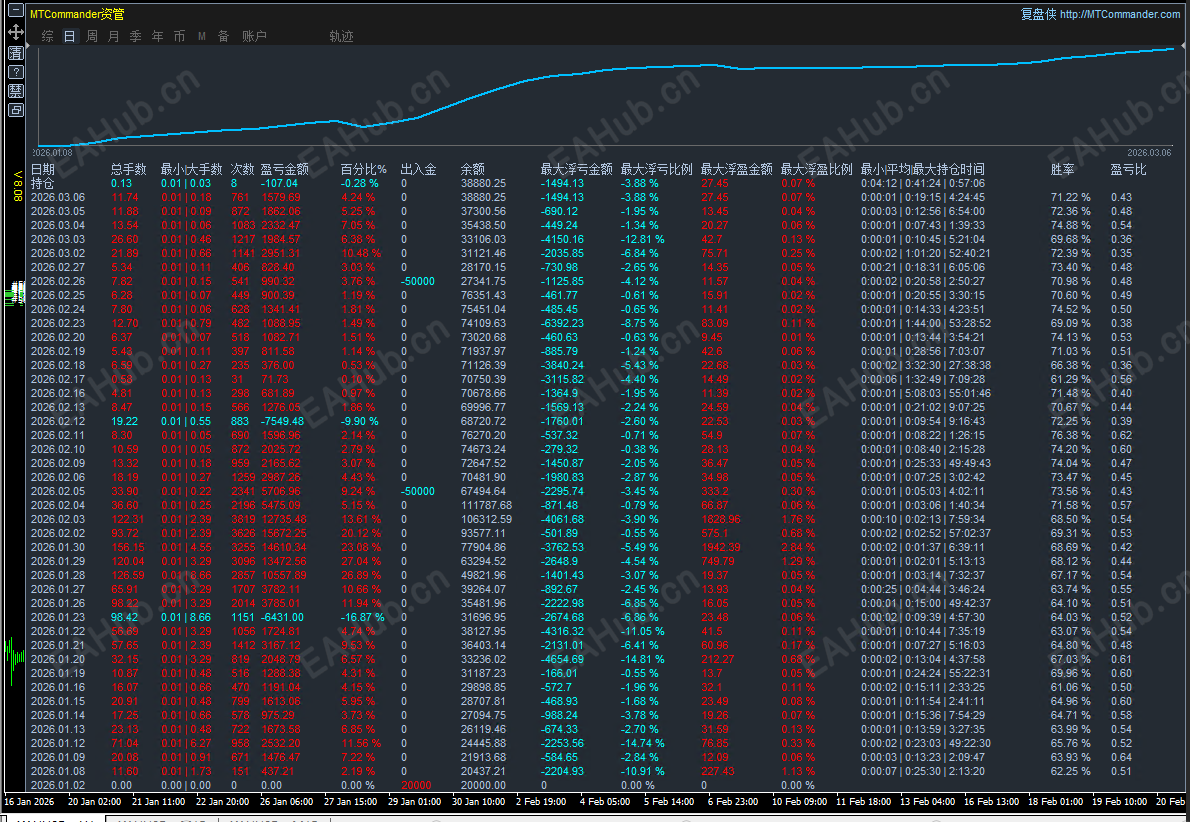Select the 季 quarterly tab
Image resolution: width=1190 pixels, height=822 pixels.
click(135, 36)
